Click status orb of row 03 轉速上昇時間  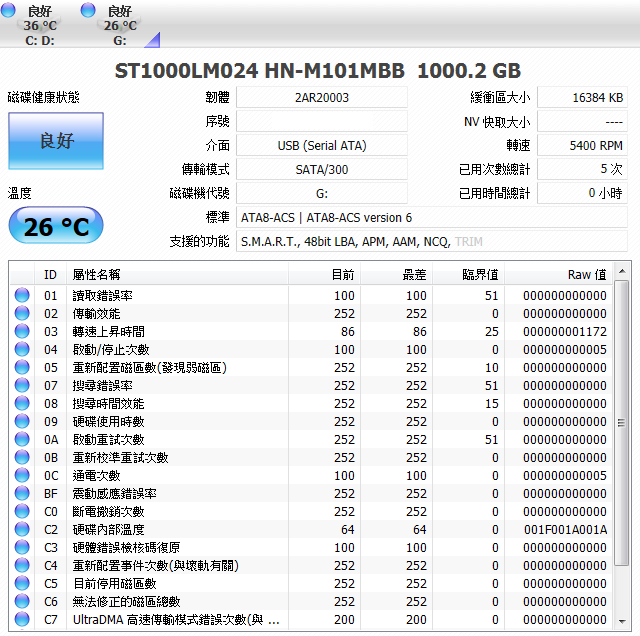(x=22, y=331)
